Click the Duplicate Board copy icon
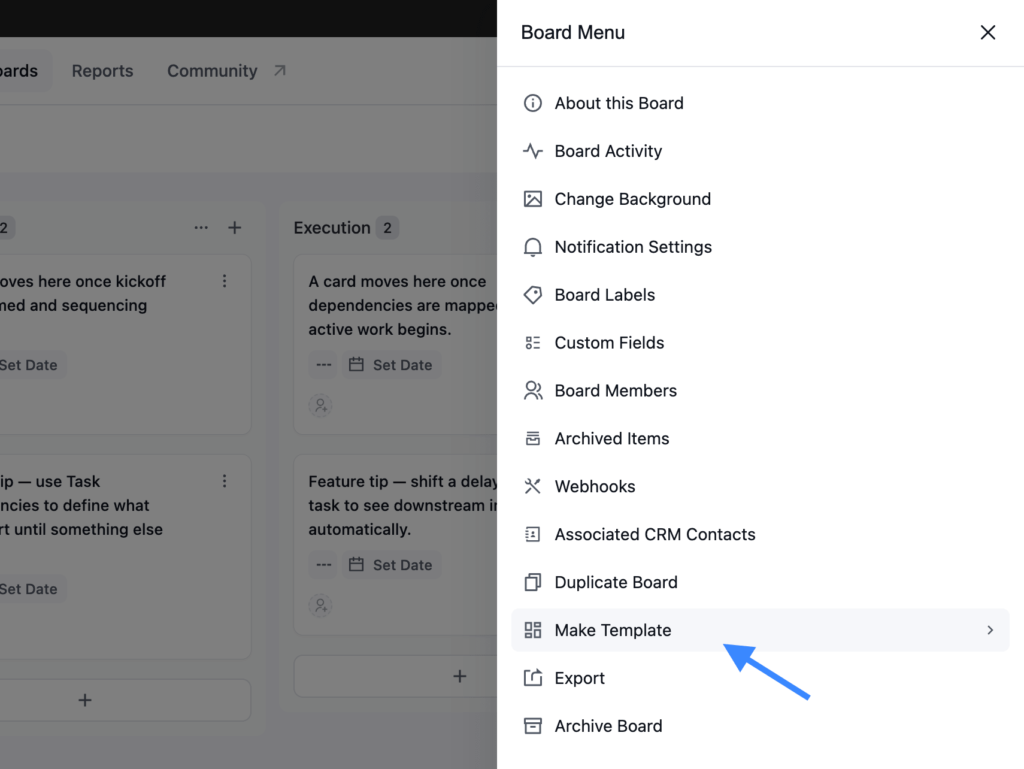The height and width of the screenshot is (769, 1024). click(x=532, y=582)
